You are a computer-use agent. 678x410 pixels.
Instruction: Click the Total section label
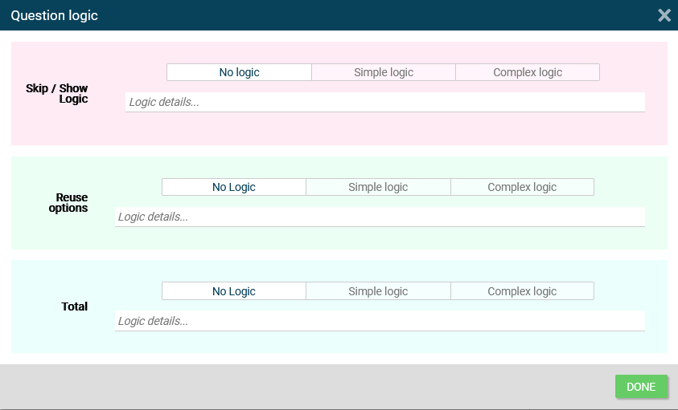74,307
